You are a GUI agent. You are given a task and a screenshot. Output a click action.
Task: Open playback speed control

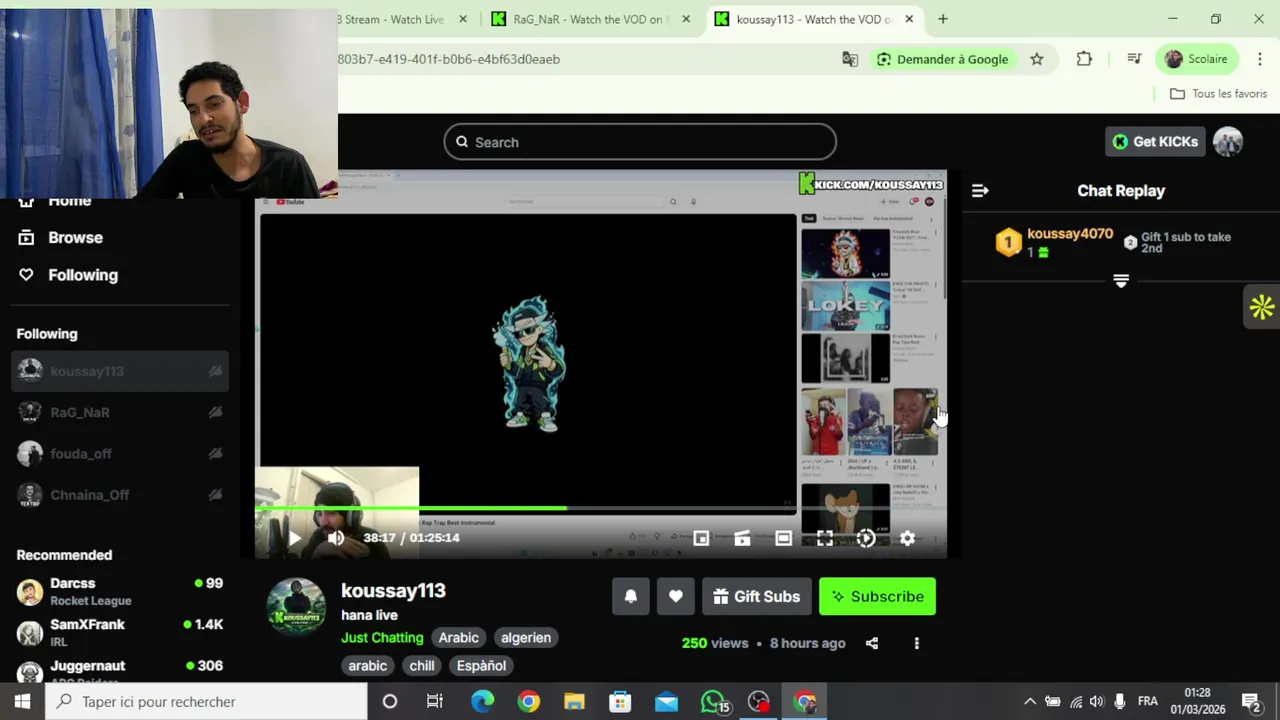click(x=866, y=538)
